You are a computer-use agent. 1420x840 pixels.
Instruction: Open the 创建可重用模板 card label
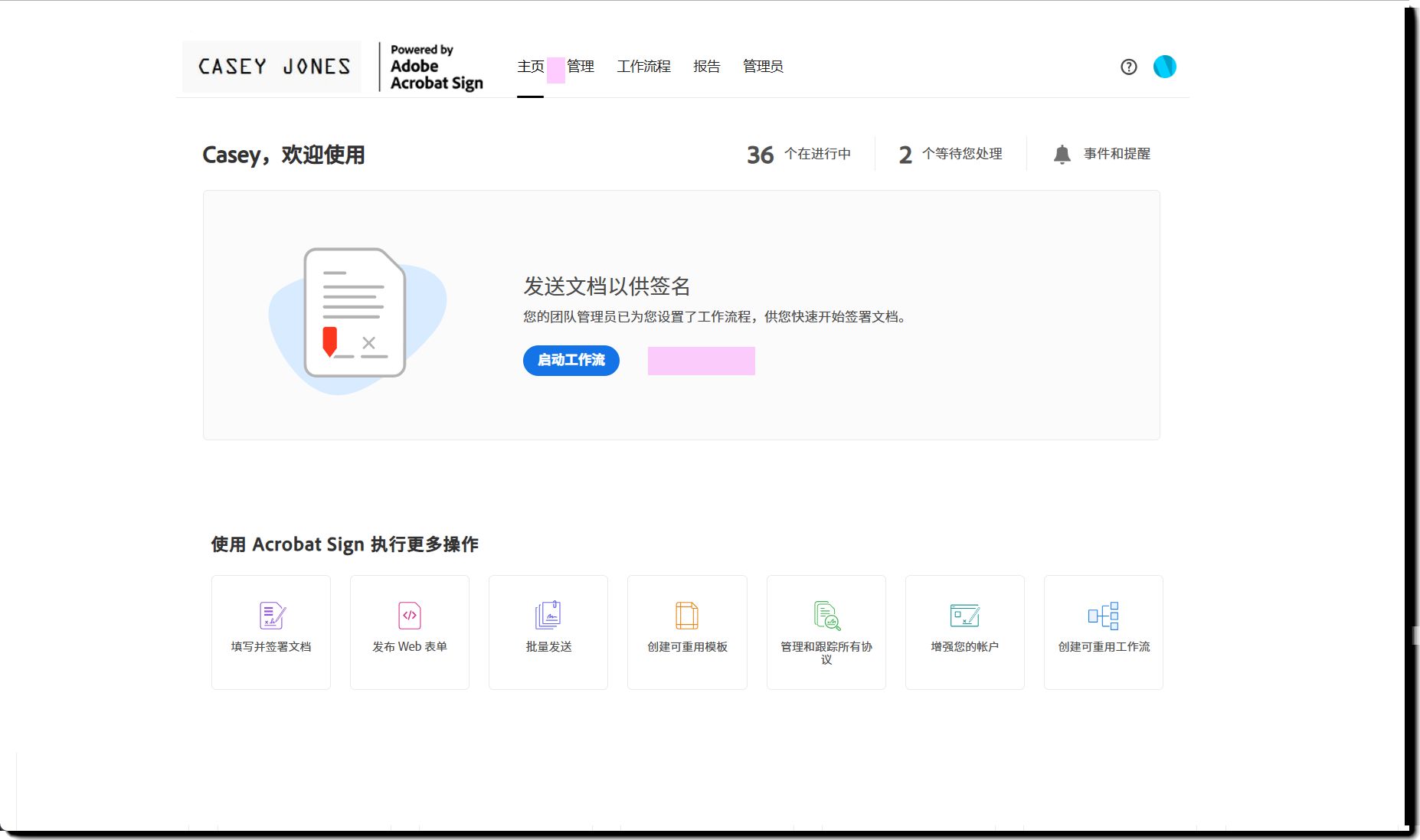point(687,646)
